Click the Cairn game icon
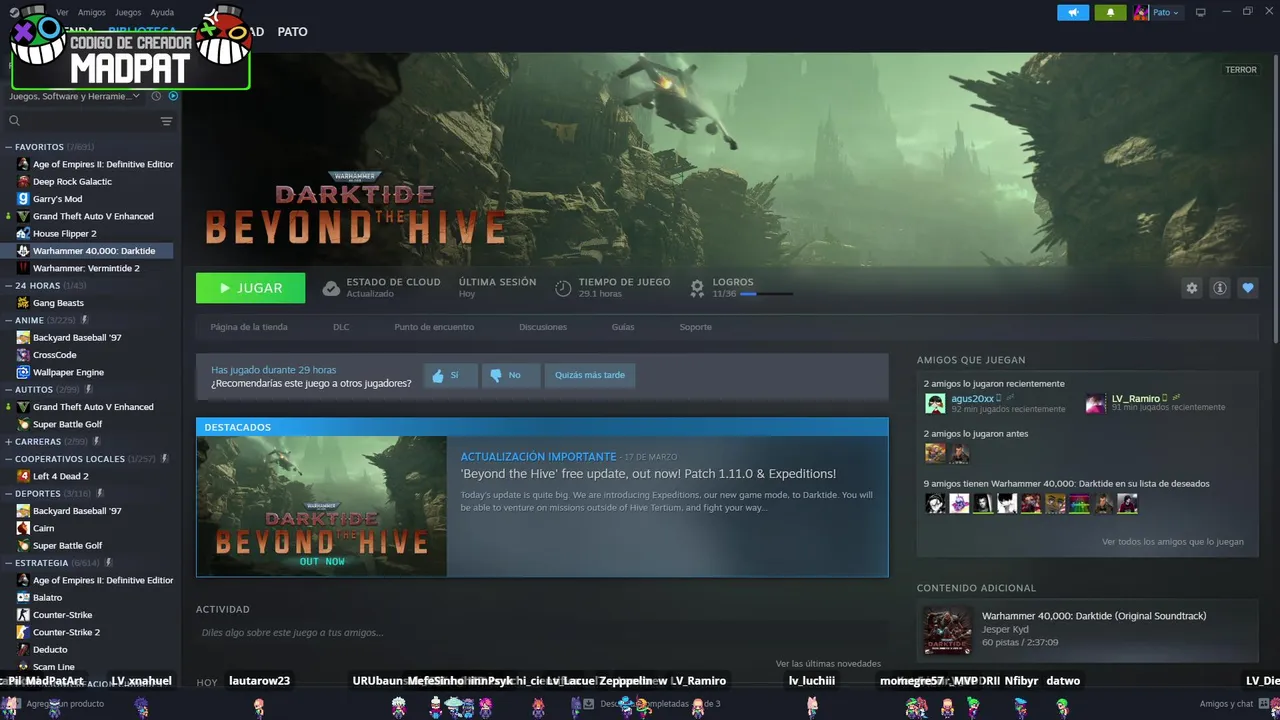The width and height of the screenshot is (1280, 720). pyautogui.click(x=23, y=528)
